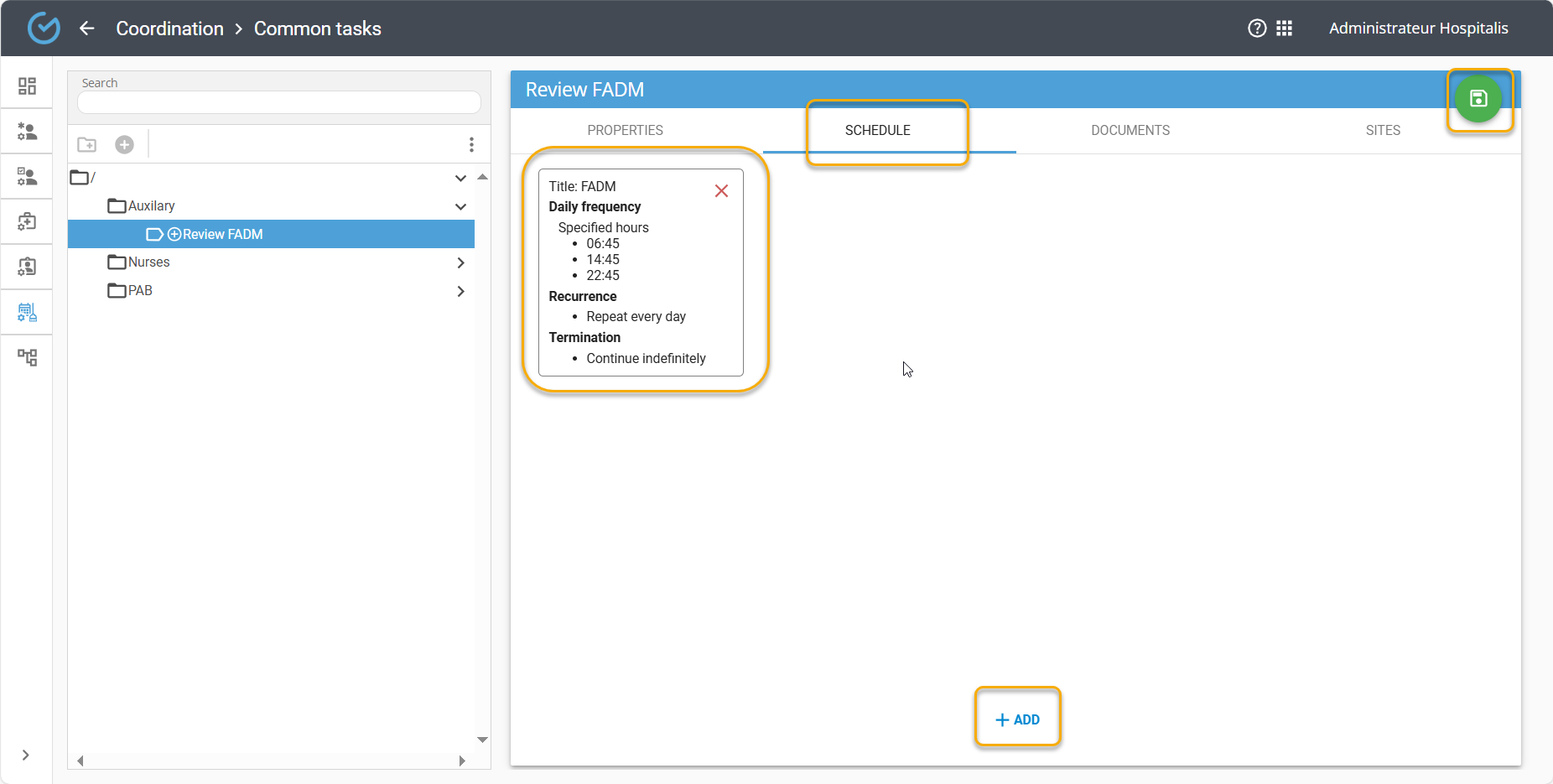This screenshot has width=1553, height=784.
Task: Click the green save icon button
Action: 1478,99
